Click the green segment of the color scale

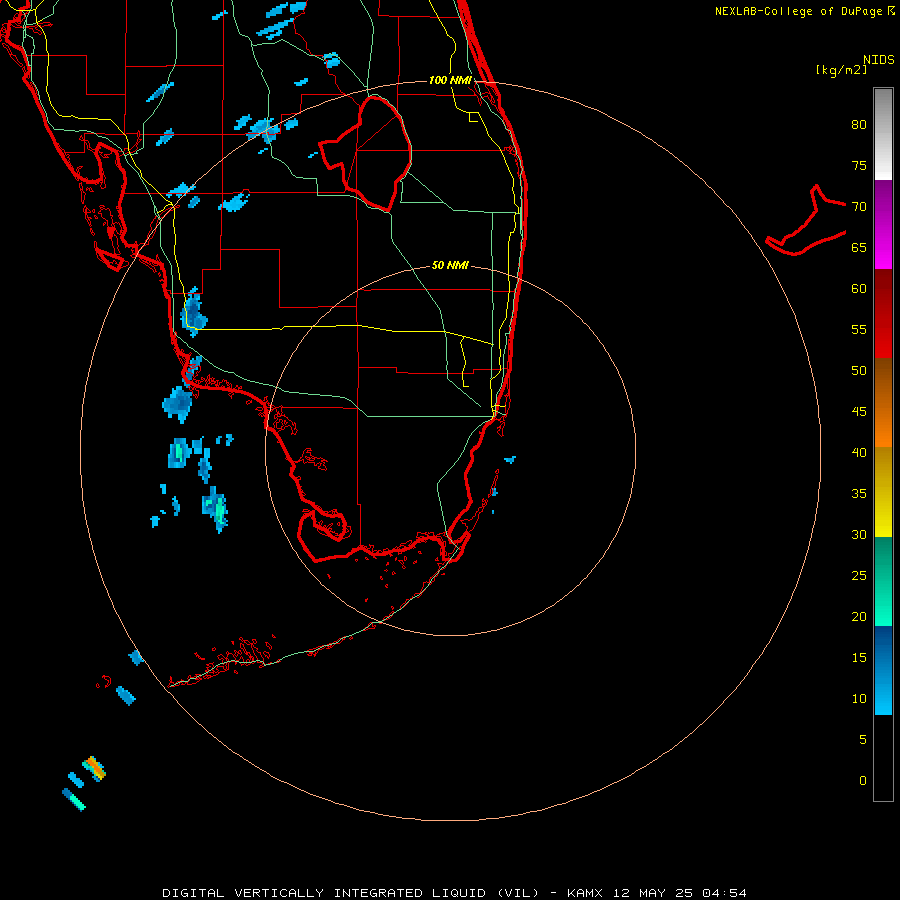883,581
